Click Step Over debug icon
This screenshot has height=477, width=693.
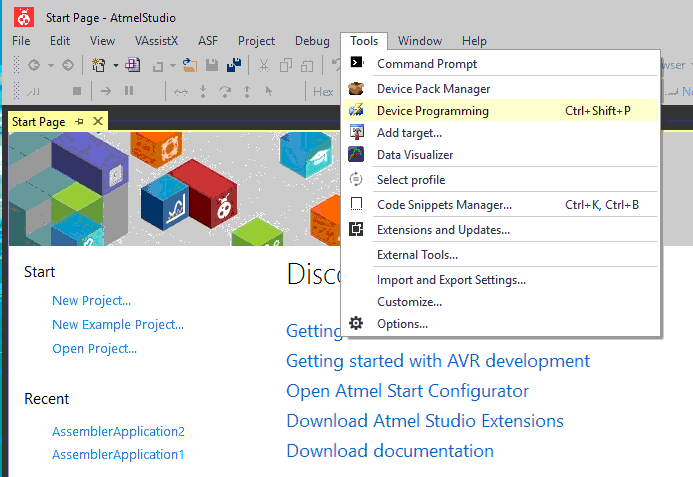coord(225,91)
